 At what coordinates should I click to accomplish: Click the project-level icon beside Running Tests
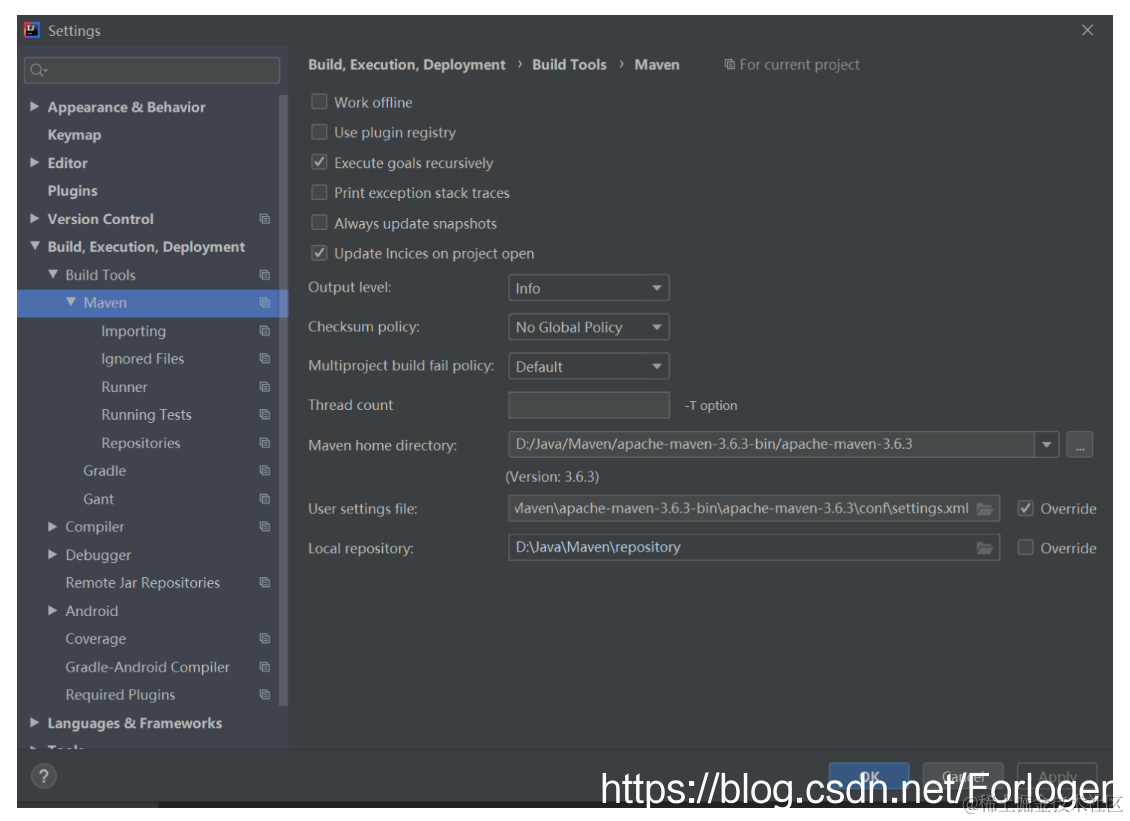click(264, 414)
